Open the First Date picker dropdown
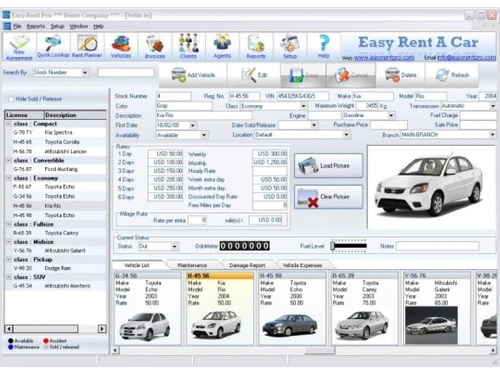Image resolution: width=500 pixels, height=375 pixels. [x=192, y=125]
